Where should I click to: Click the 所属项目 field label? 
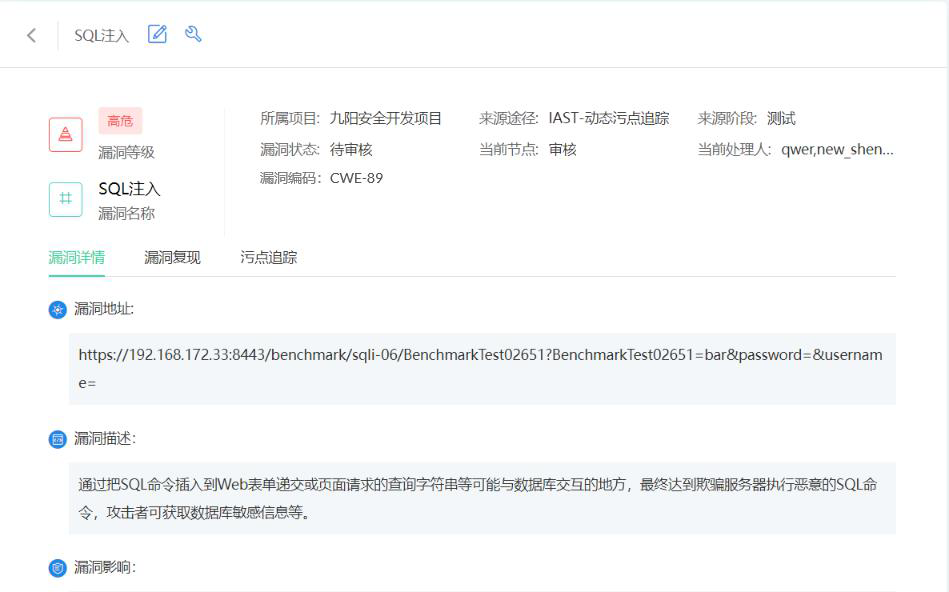tap(290, 118)
